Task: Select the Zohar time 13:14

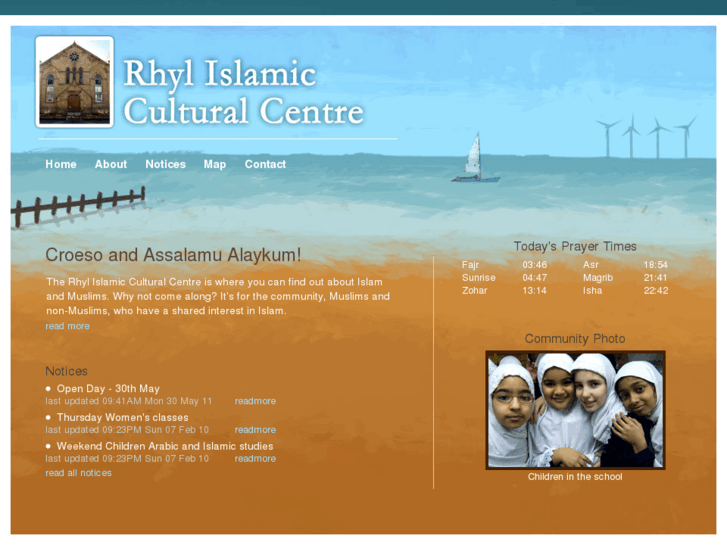Action: point(535,291)
